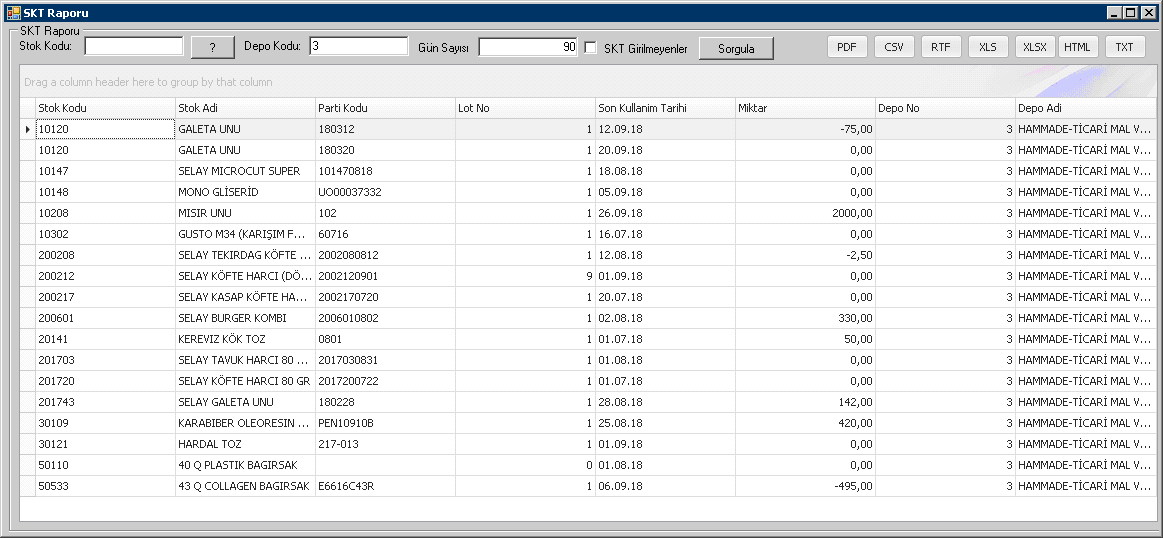
Task: Export the report as CSV
Action: (894, 47)
